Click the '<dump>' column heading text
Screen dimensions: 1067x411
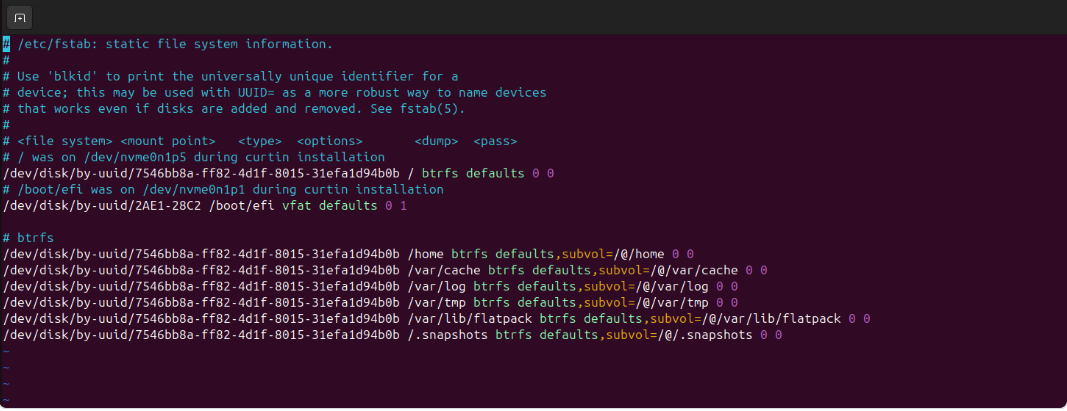point(435,141)
